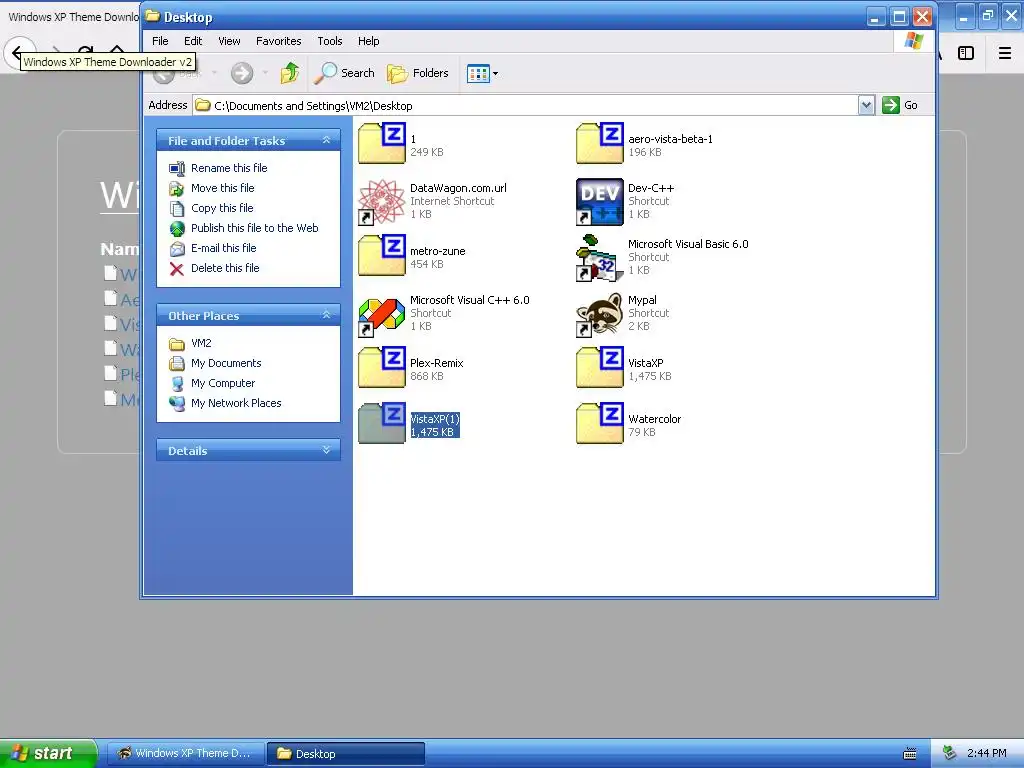
Task: Toggle the browser sidebar icon behind
Action: coord(966,53)
